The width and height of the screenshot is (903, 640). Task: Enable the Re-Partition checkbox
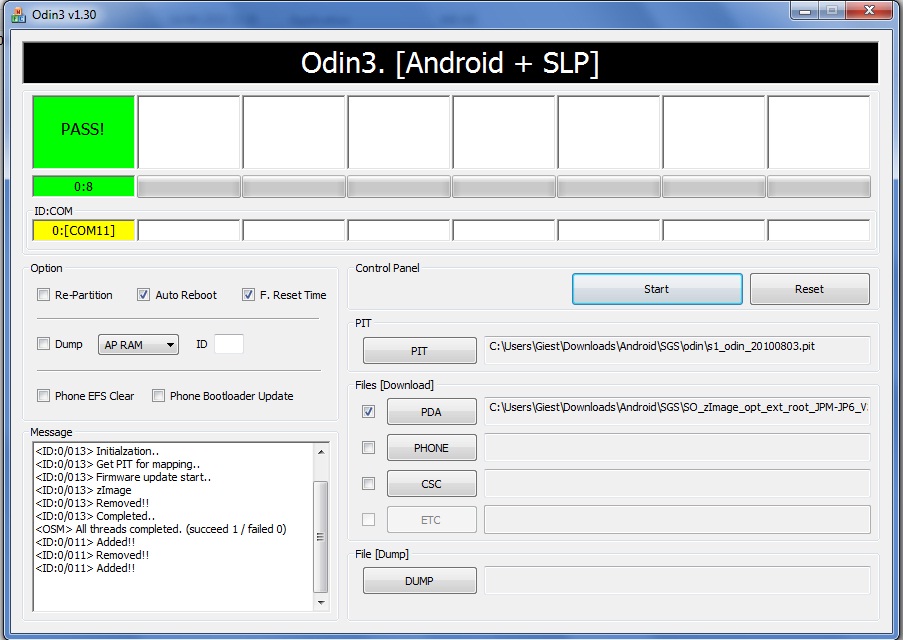click(43, 295)
